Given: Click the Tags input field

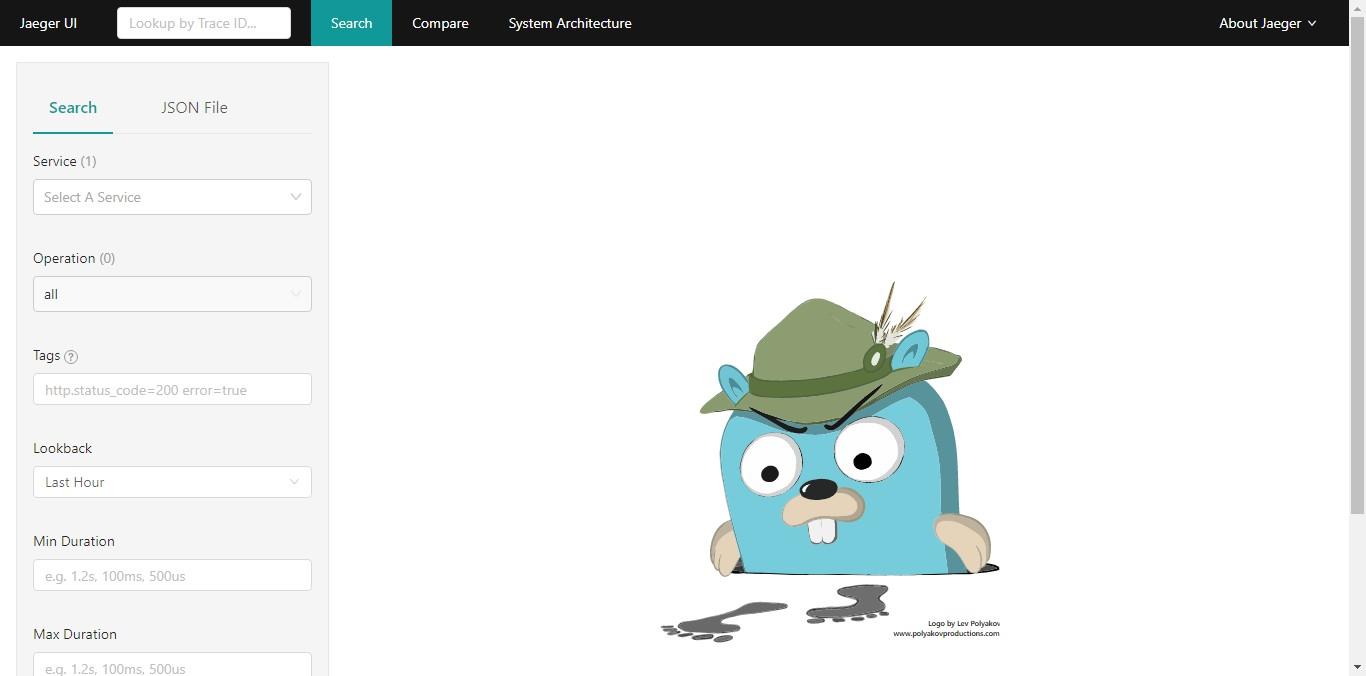Looking at the screenshot, I should (172, 390).
